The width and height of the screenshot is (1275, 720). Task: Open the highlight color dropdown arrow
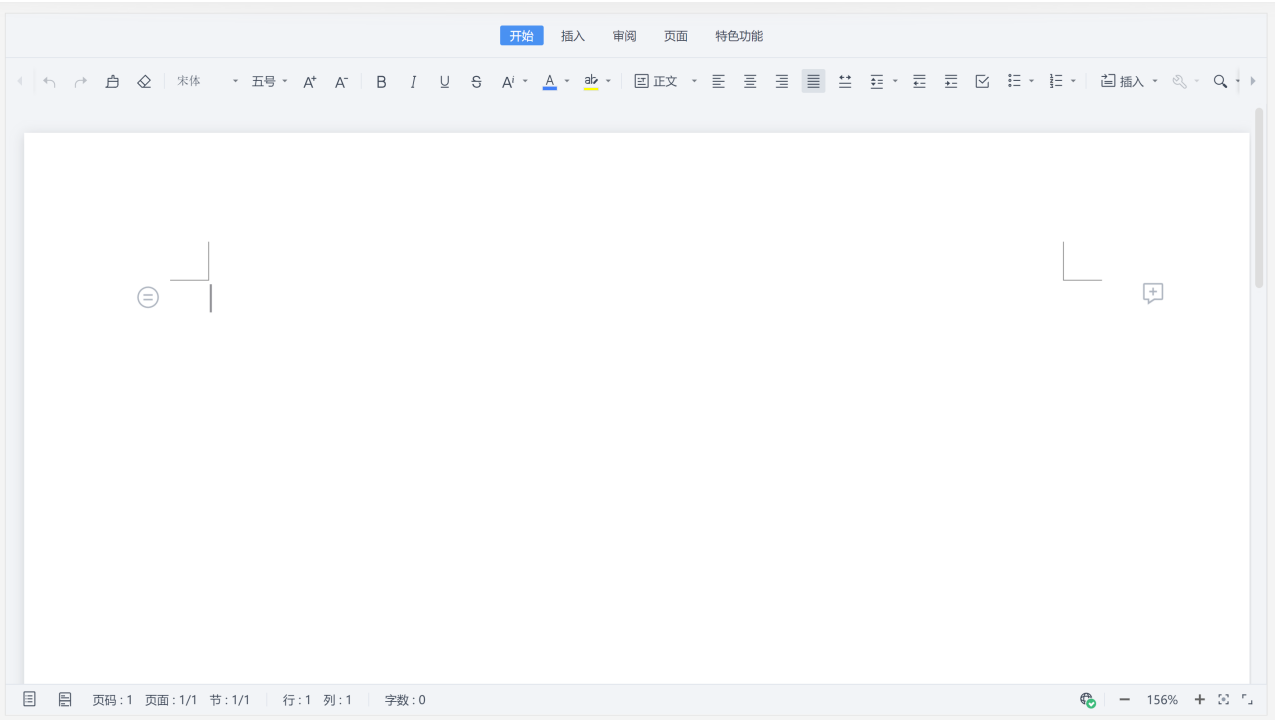click(608, 82)
